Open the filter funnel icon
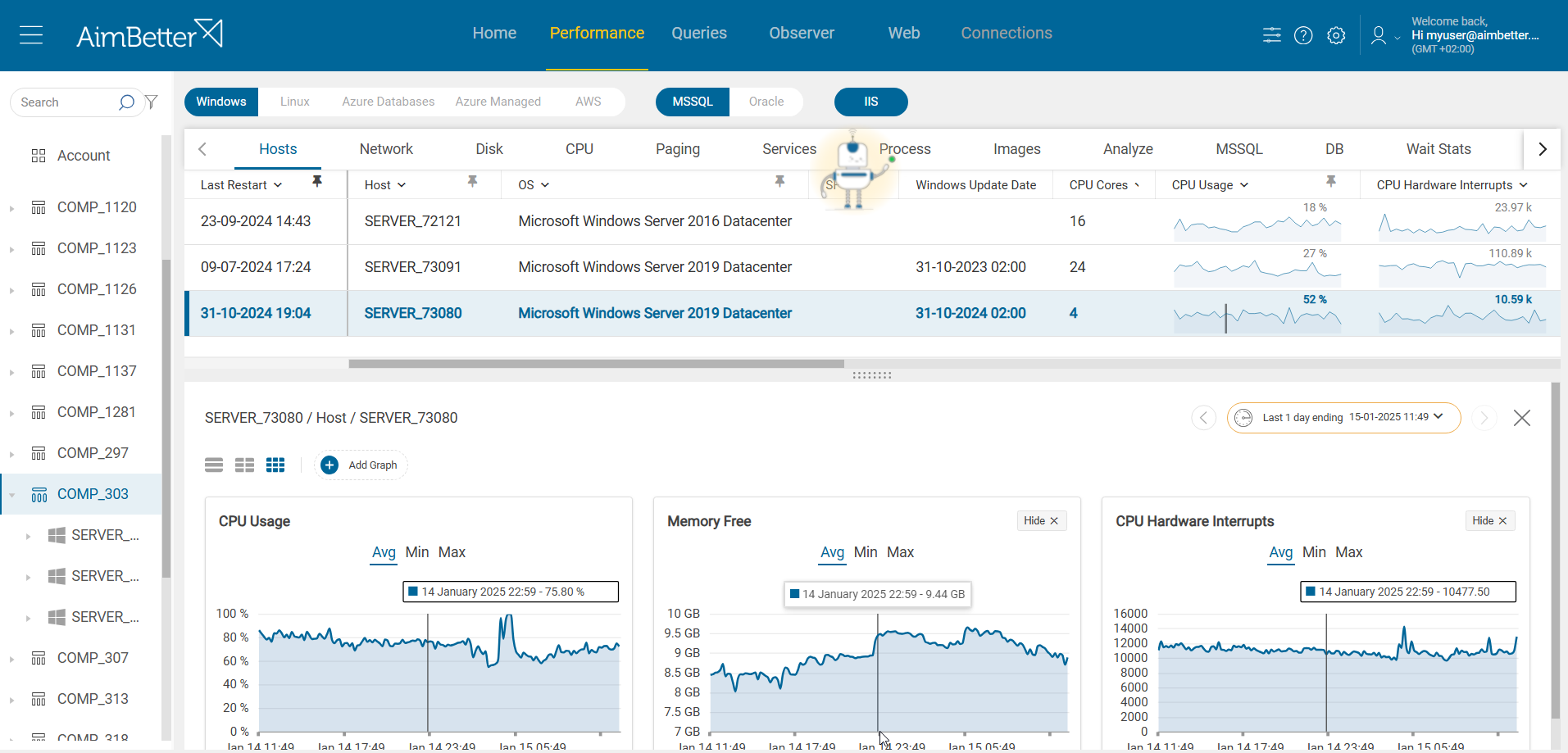 click(152, 102)
